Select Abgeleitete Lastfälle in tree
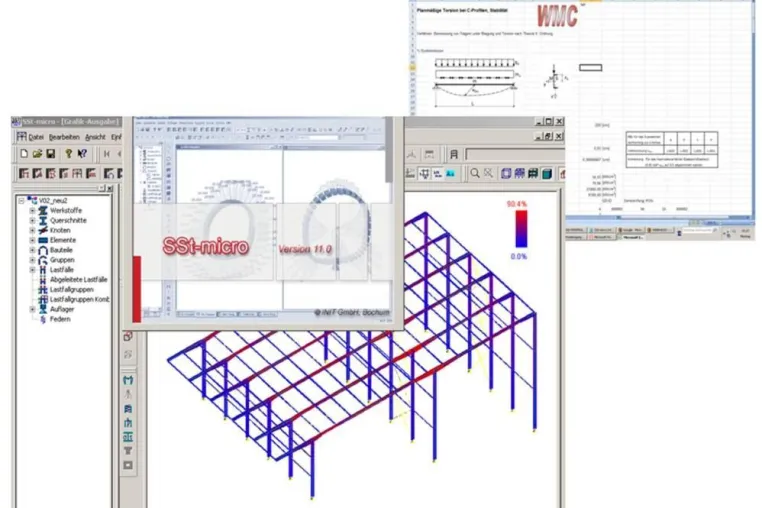Viewport: 762px width, 508px height. click(x=78, y=280)
